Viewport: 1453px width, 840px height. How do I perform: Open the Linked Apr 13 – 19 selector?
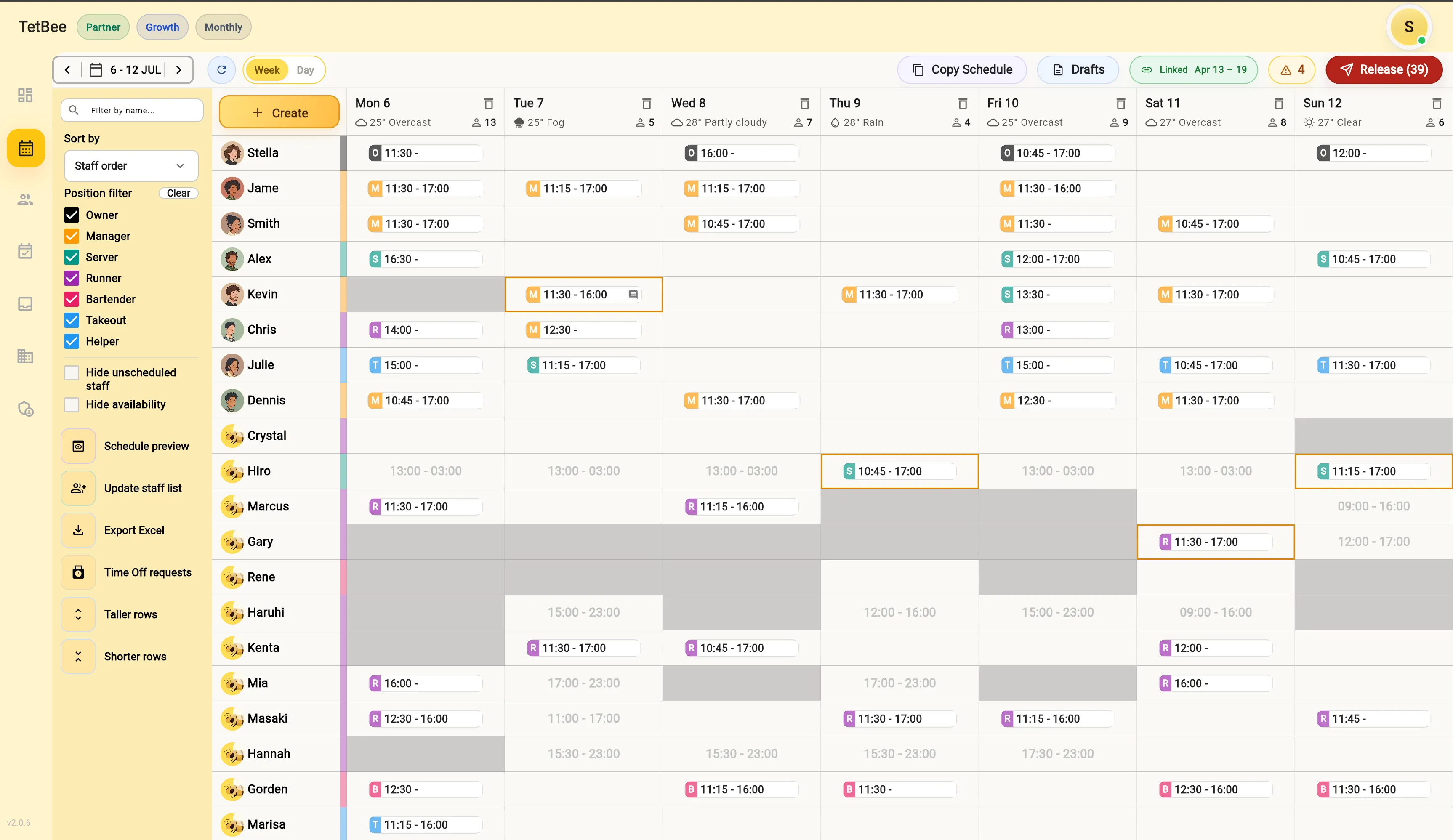pyautogui.click(x=1194, y=70)
